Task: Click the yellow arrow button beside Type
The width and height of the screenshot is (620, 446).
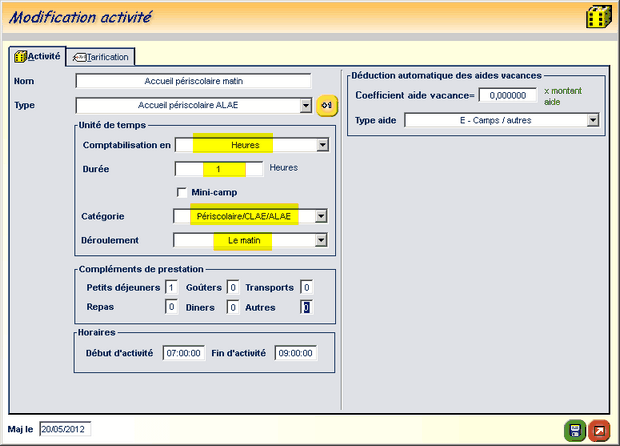Action: pyautogui.click(x=326, y=105)
